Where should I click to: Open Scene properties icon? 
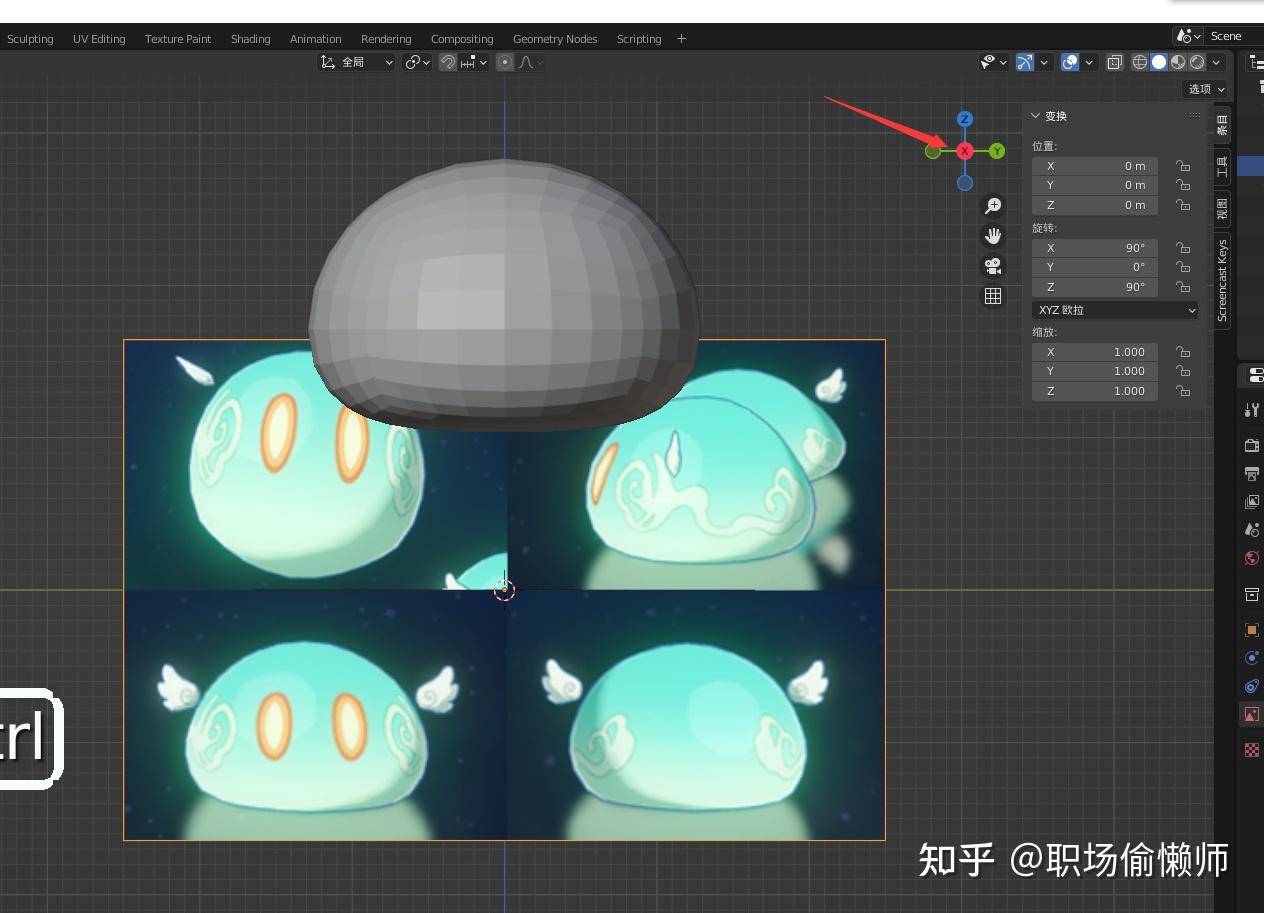point(1252,529)
